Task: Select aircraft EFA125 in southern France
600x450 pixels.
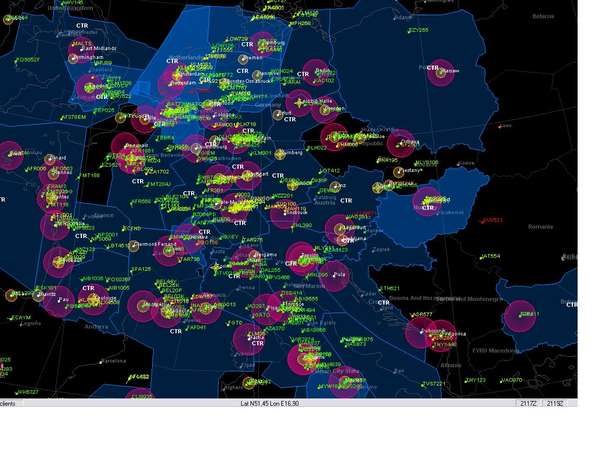Action: click(141, 269)
